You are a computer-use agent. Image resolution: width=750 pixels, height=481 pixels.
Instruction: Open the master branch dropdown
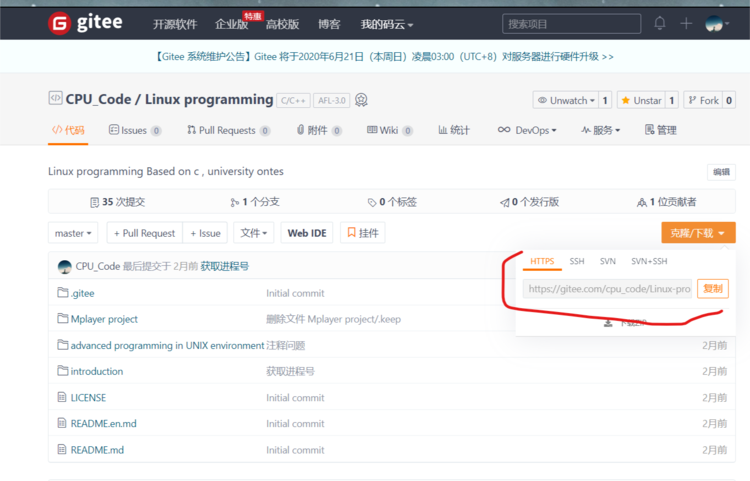click(73, 233)
